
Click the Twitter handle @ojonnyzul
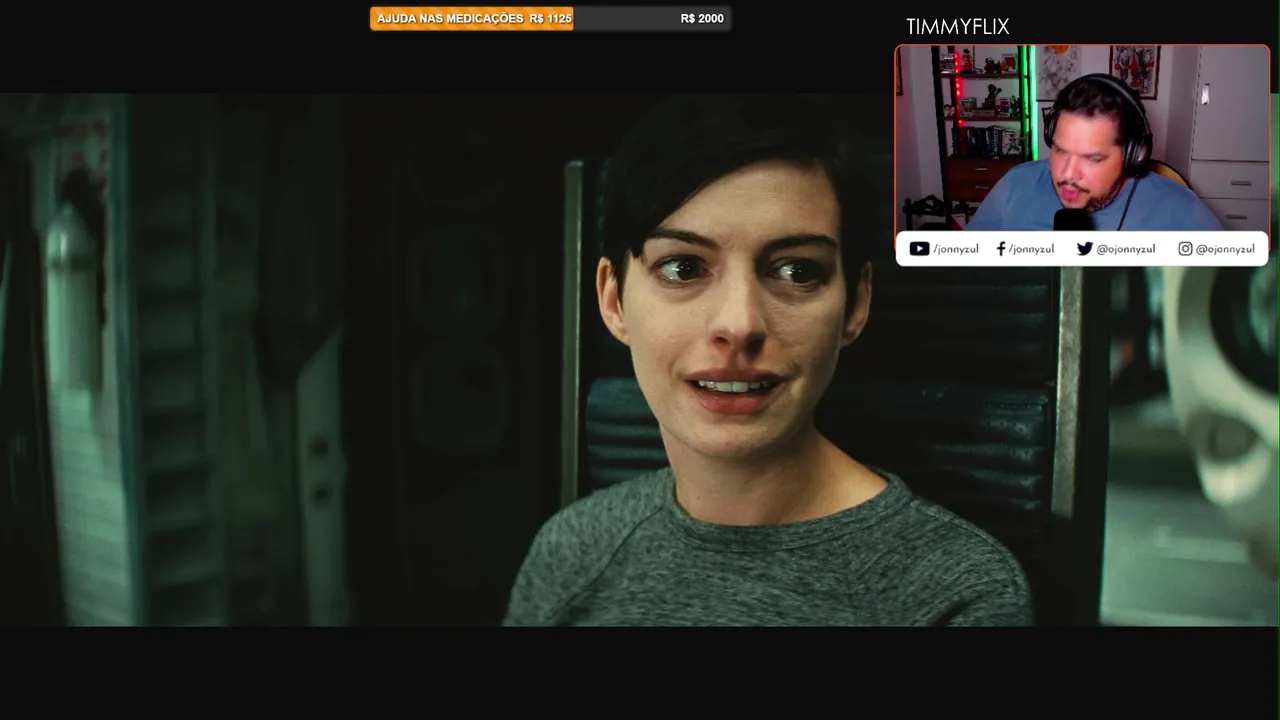[1126, 250]
